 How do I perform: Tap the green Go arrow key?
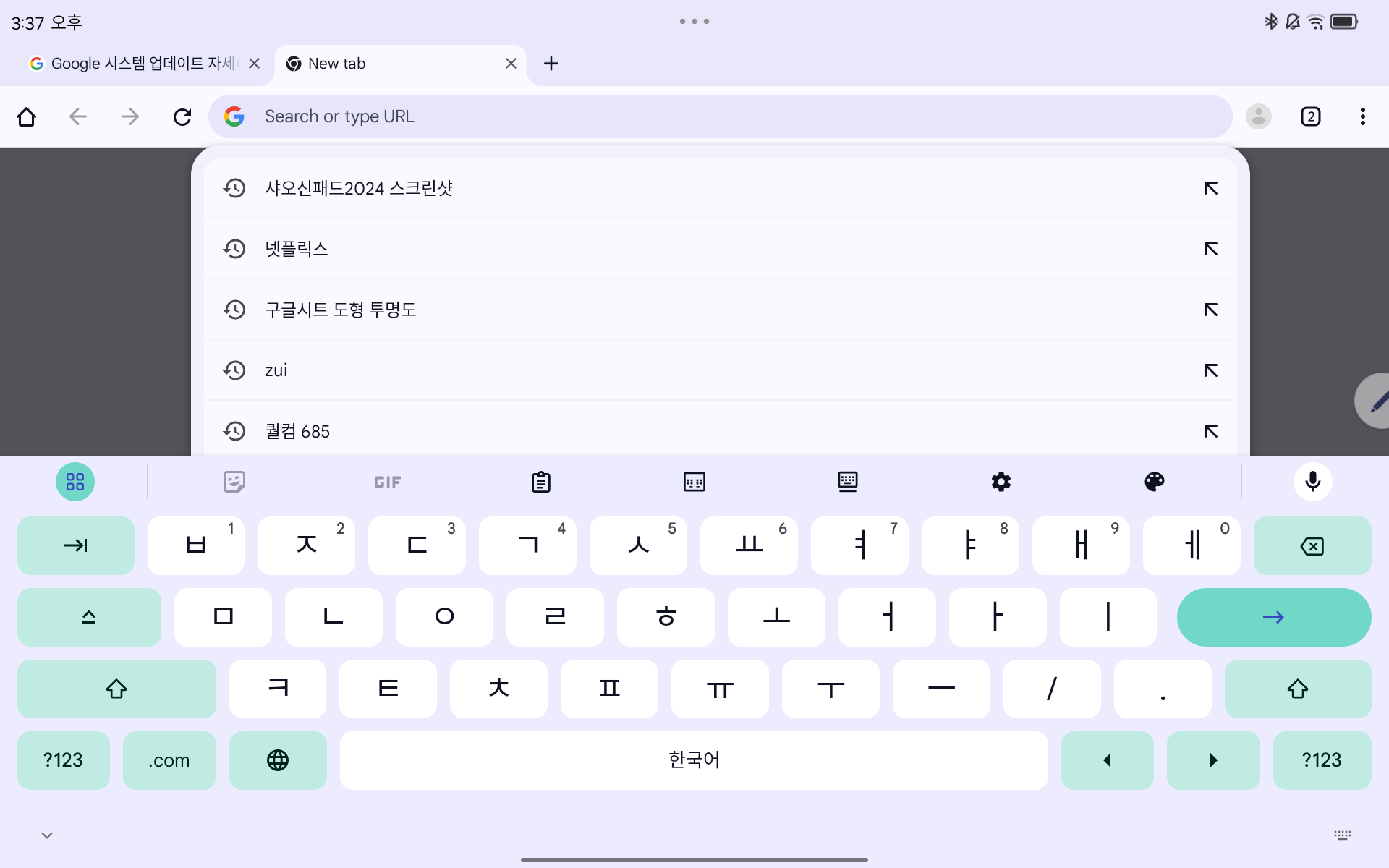1274,617
